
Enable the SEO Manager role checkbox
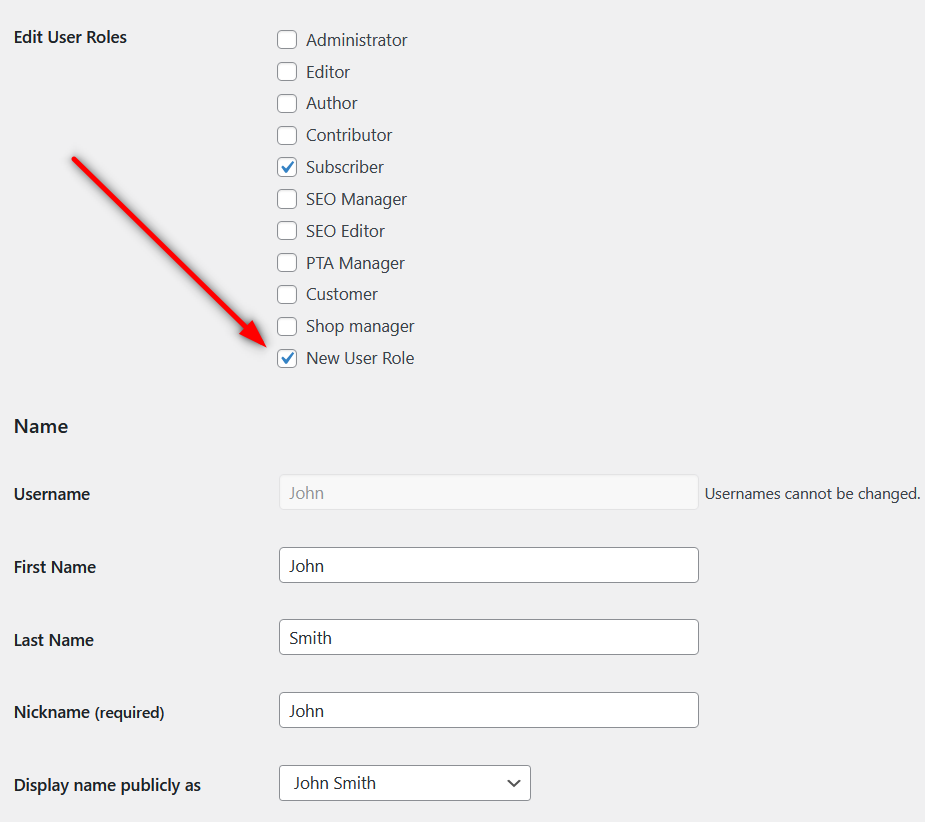coord(287,199)
